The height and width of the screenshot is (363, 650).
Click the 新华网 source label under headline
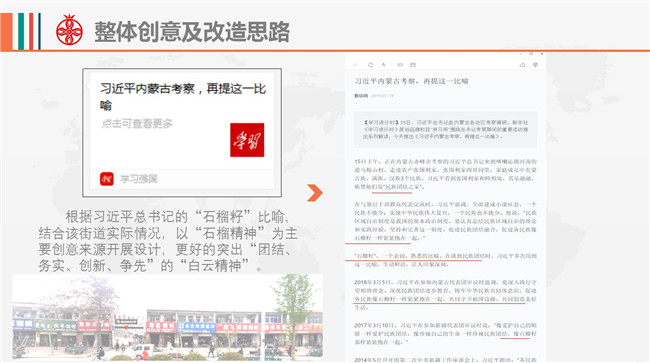361,96
